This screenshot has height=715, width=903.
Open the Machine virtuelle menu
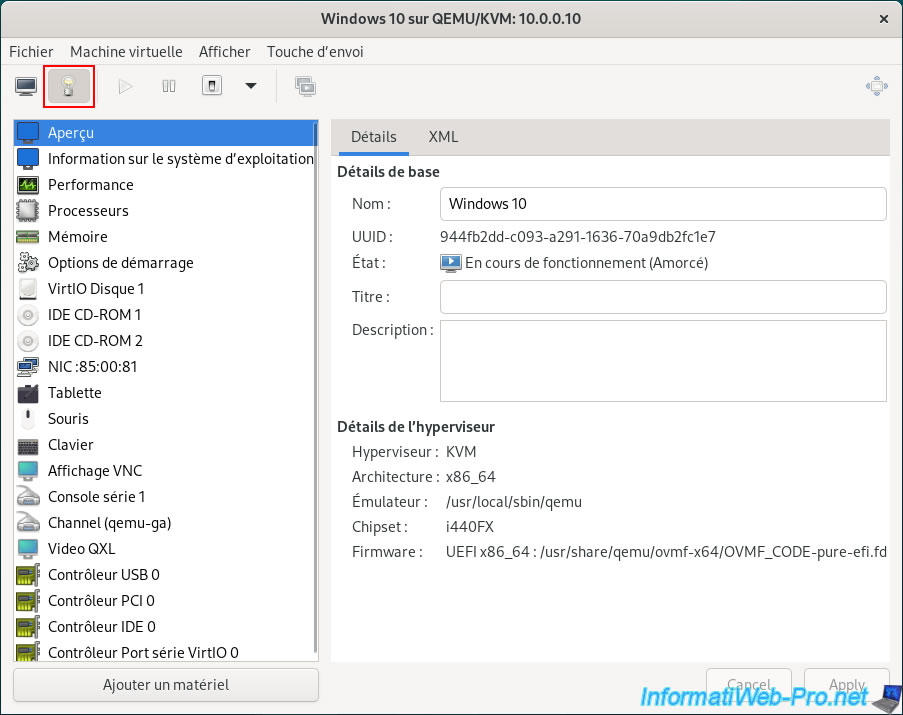tap(126, 52)
